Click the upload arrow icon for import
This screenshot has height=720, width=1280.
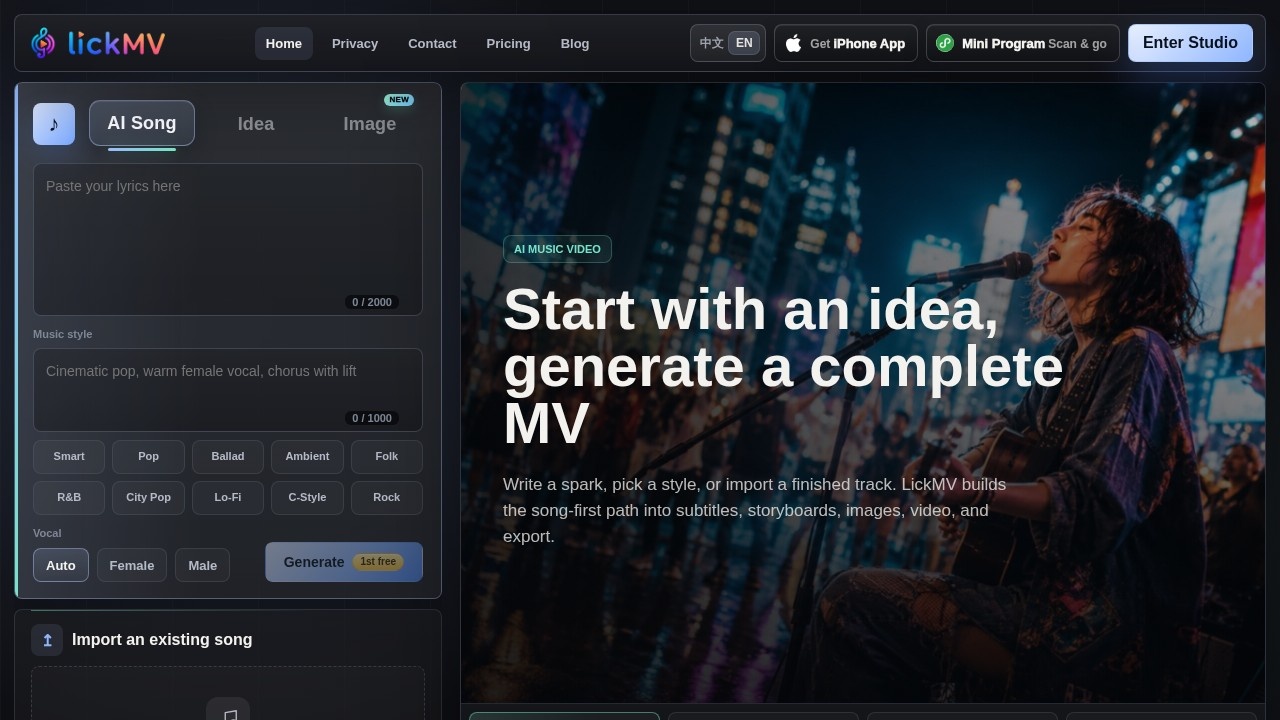pos(47,640)
